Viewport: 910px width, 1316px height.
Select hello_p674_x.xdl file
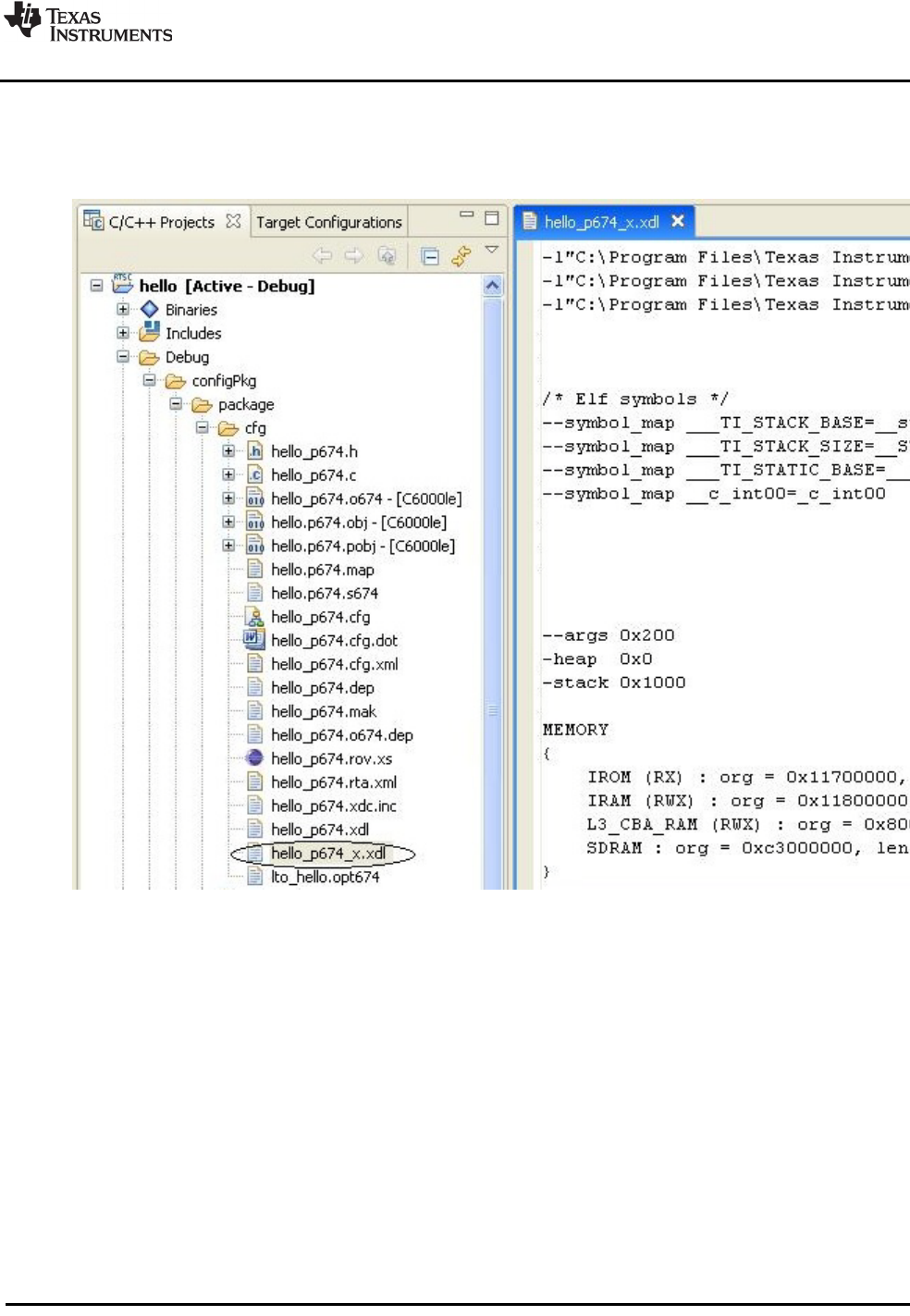coord(328,854)
